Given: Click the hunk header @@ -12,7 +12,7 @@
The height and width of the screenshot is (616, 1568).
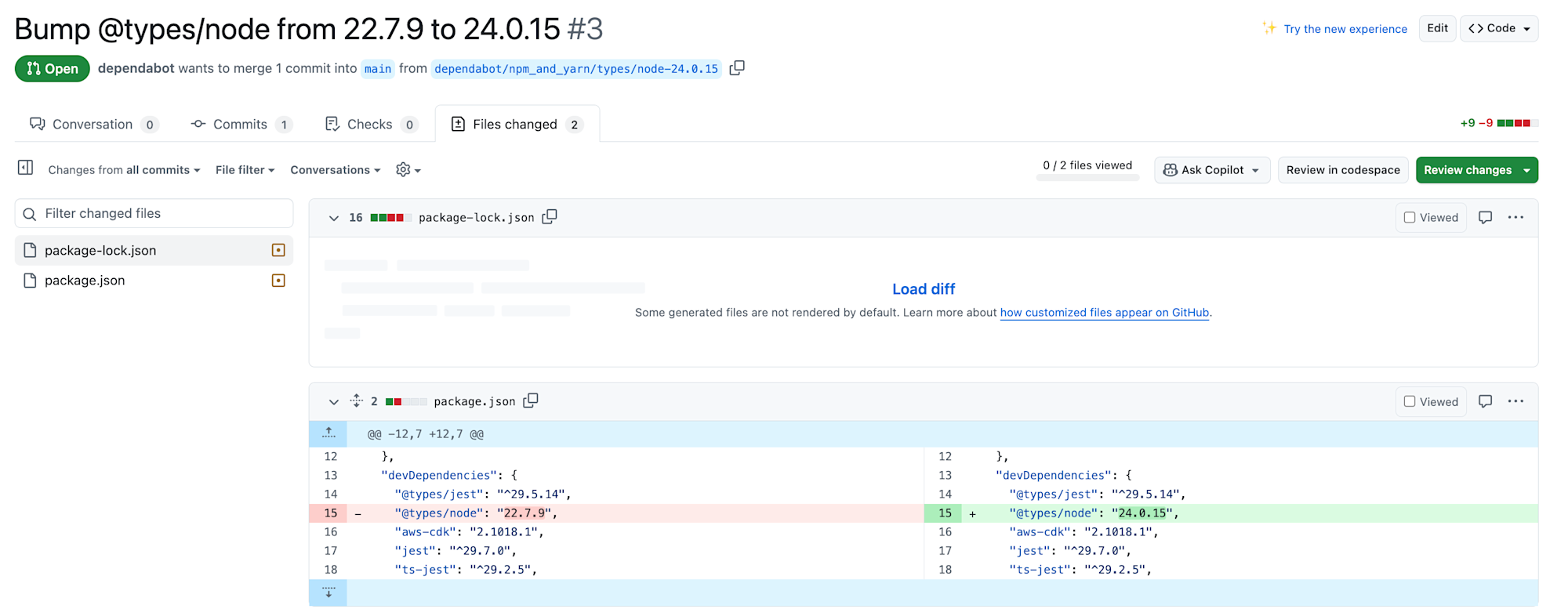Looking at the screenshot, I should click(x=426, y=434).
